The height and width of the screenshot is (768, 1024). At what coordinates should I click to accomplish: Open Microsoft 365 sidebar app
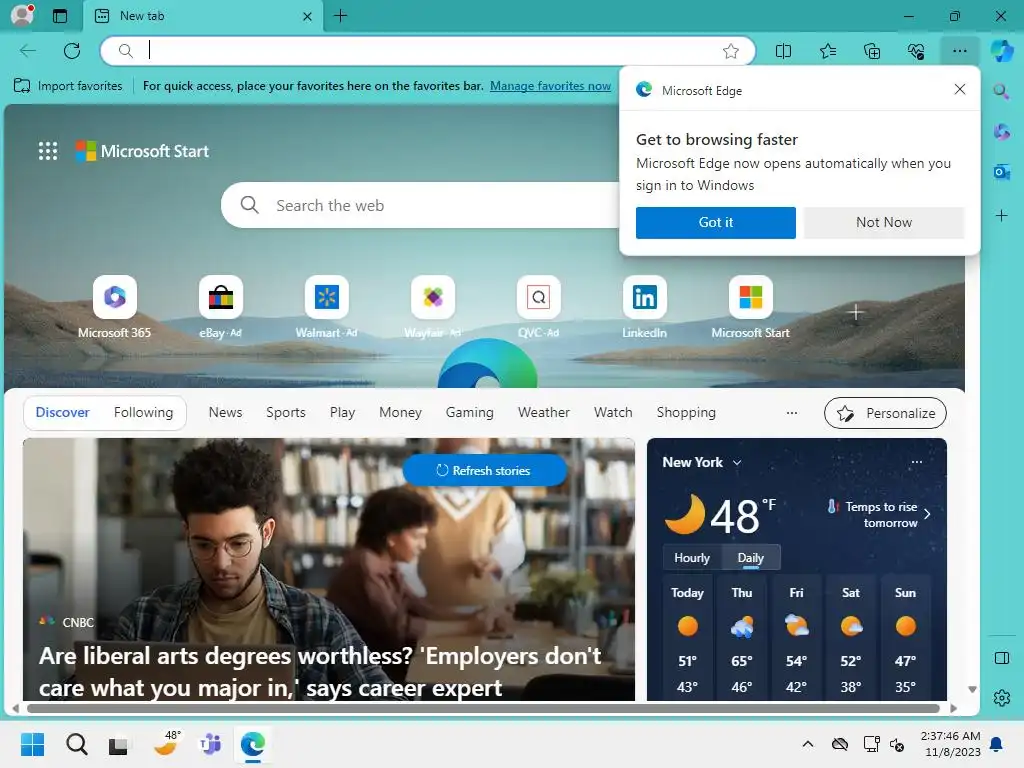[1002, 132]
